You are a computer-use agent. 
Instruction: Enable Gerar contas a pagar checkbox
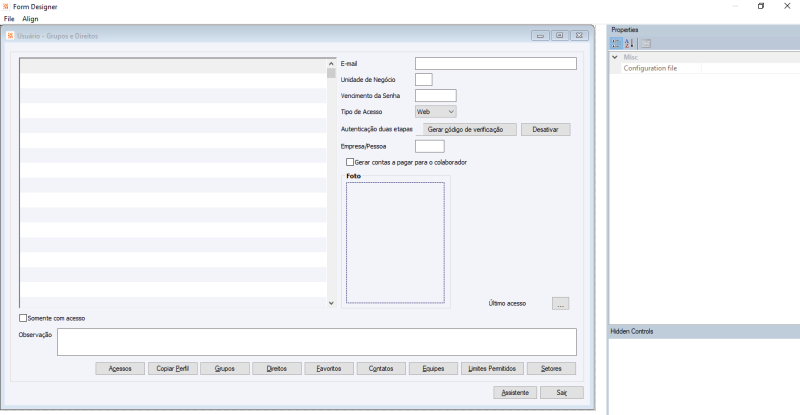point(350,162)
